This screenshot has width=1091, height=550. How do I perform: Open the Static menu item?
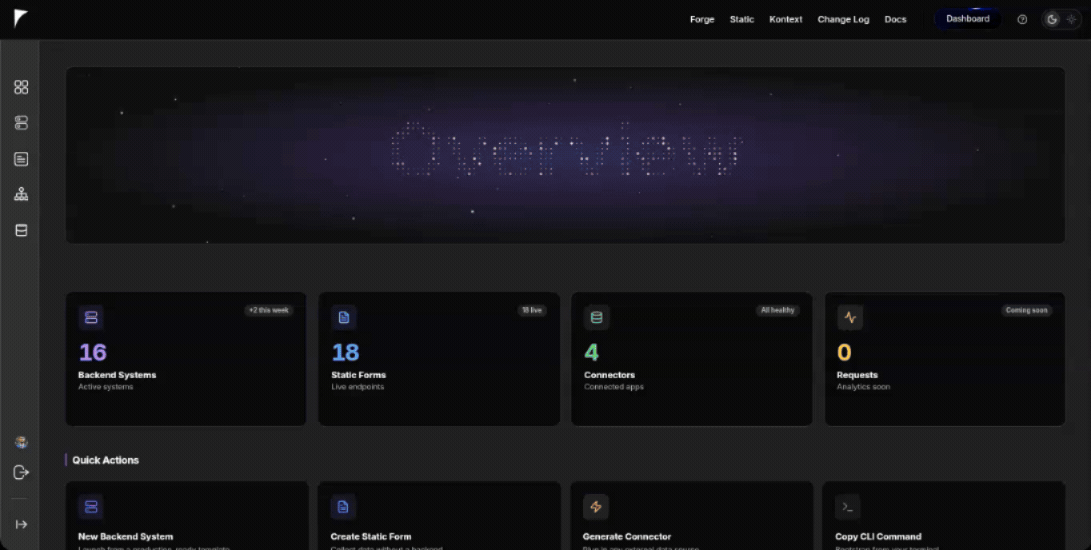742,19
